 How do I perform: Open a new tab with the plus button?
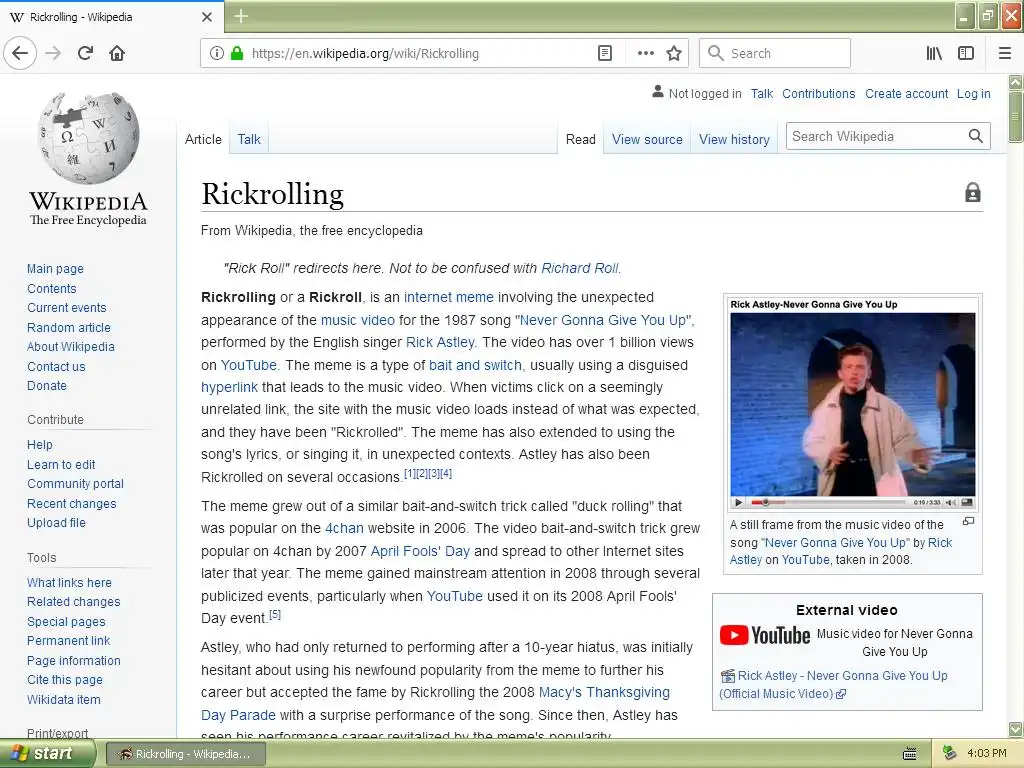[x=241, y=16]
